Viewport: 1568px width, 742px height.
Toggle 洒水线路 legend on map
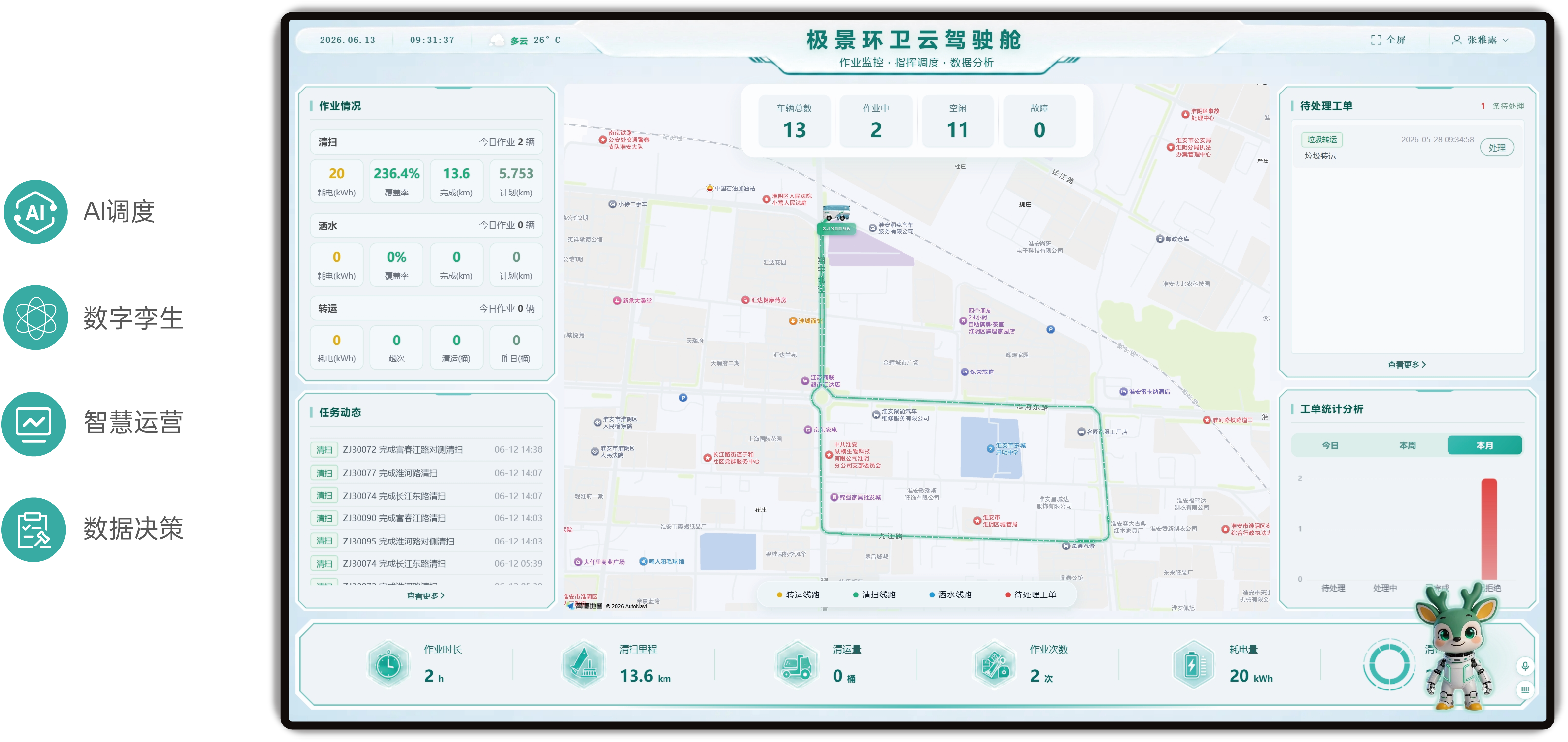coord(950,595)
